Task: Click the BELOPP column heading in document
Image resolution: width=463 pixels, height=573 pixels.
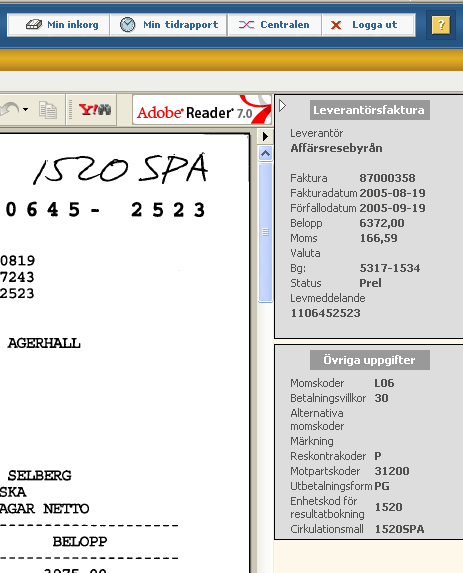Action: (x=80, y=542)
